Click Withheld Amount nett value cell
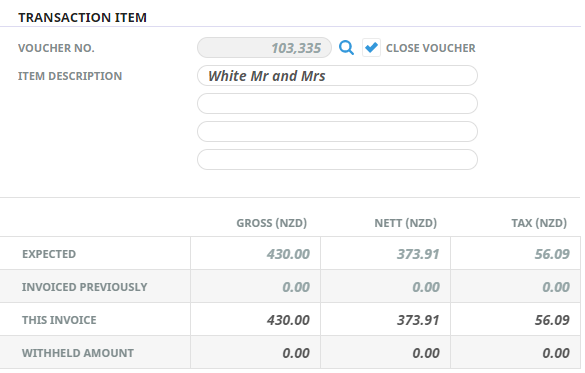 tap(385, 352)
